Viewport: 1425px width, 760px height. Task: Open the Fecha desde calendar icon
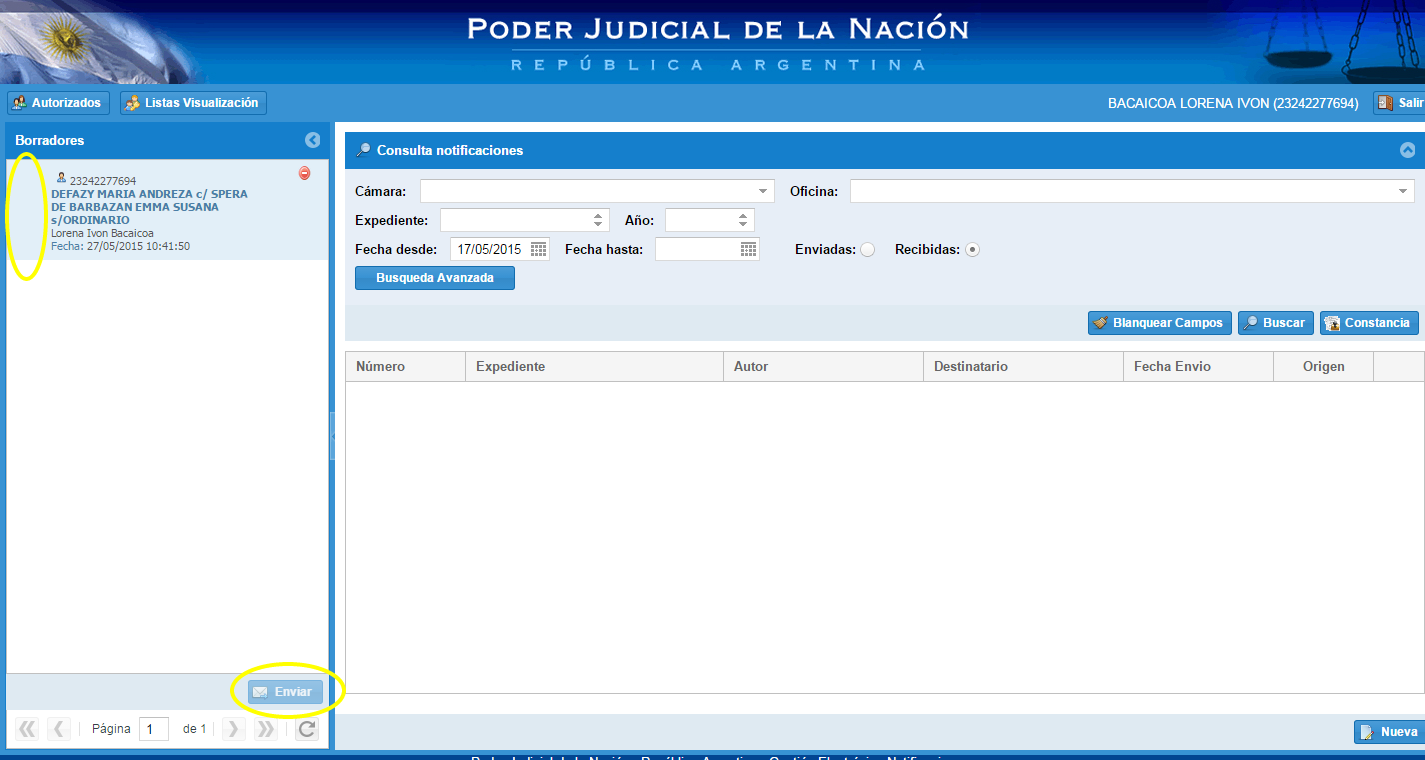point(539,248)
